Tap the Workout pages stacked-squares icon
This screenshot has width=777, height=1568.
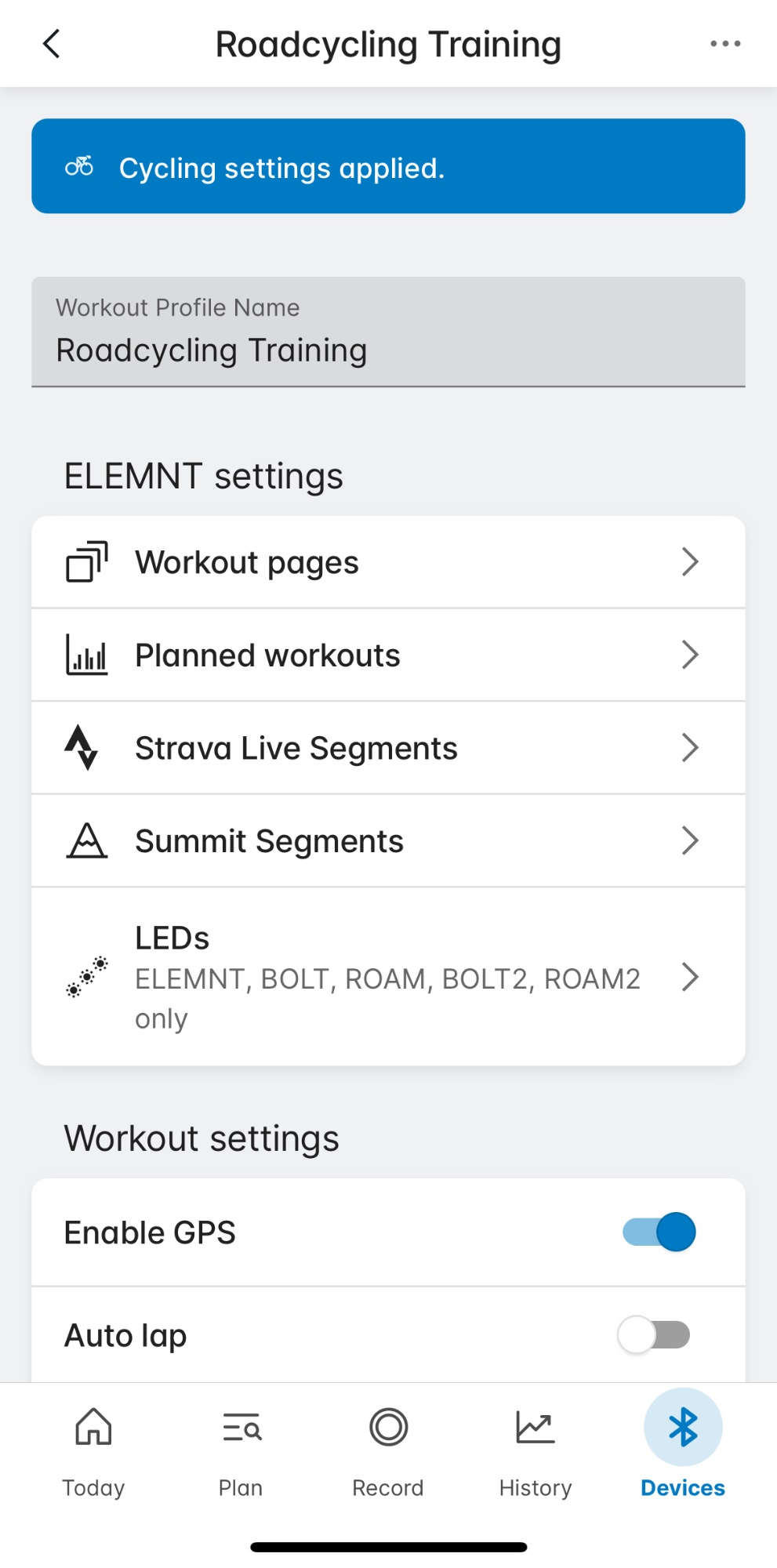tap(86, 562)
